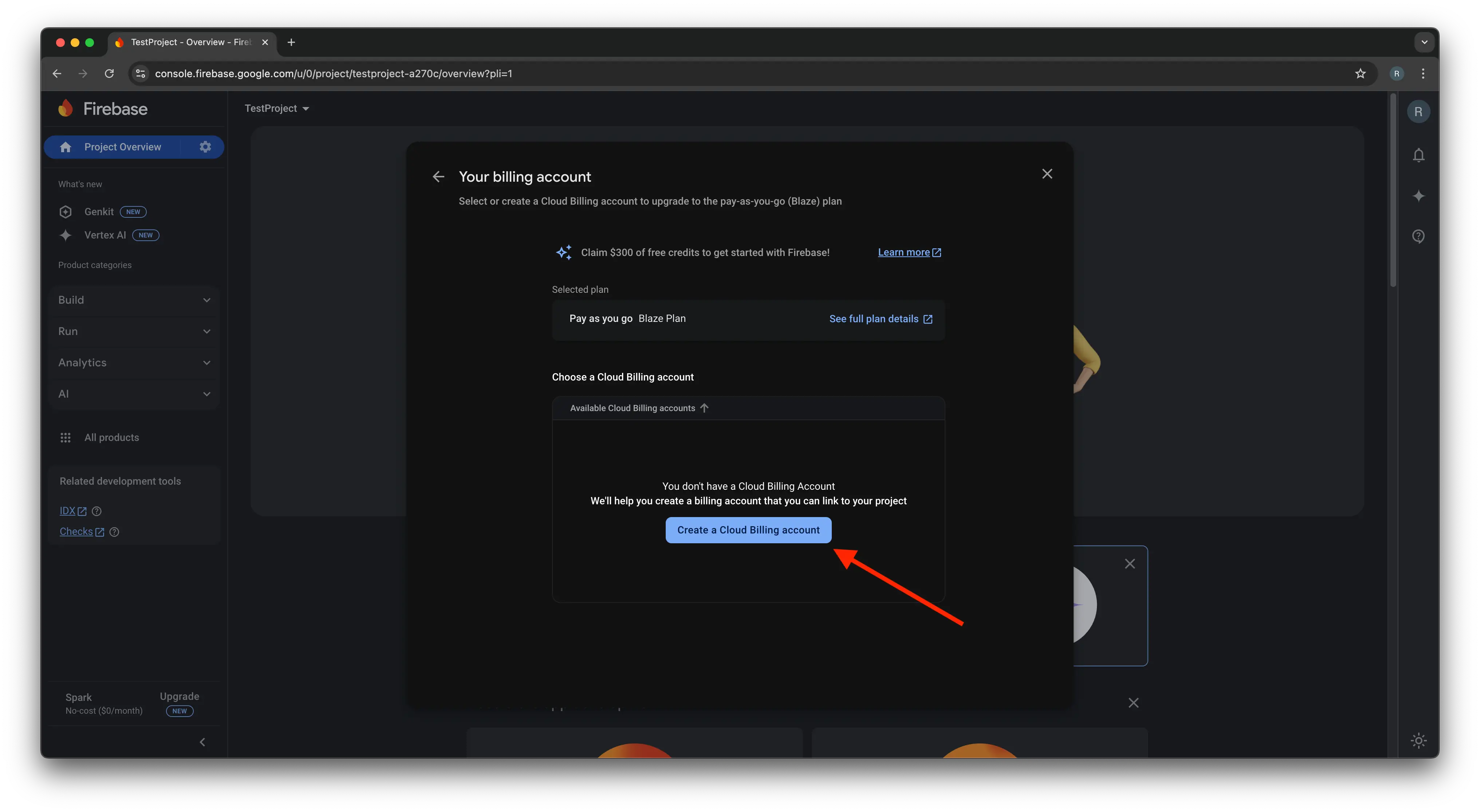Click 'Pay as you go Blaze Plan' text

coord(627,319)
